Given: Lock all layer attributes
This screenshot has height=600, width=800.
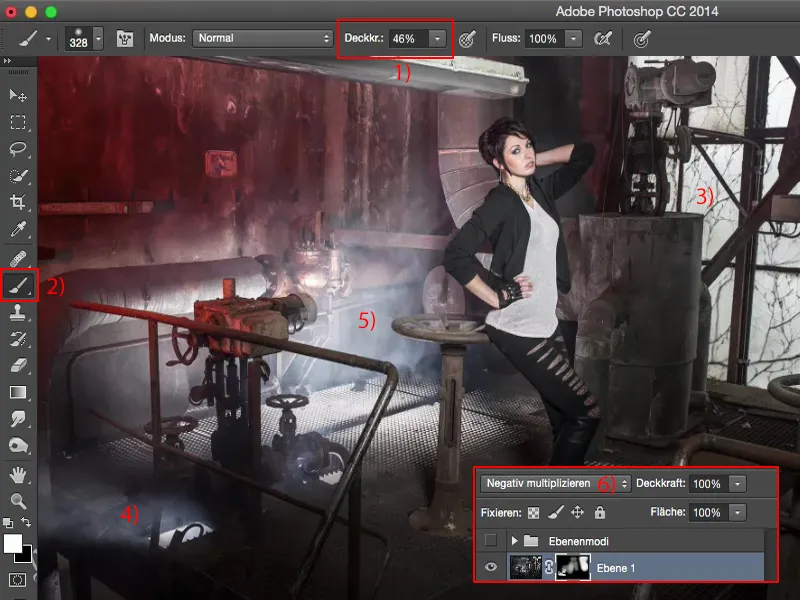Looking at the screenshot, I should click(599, 512).
